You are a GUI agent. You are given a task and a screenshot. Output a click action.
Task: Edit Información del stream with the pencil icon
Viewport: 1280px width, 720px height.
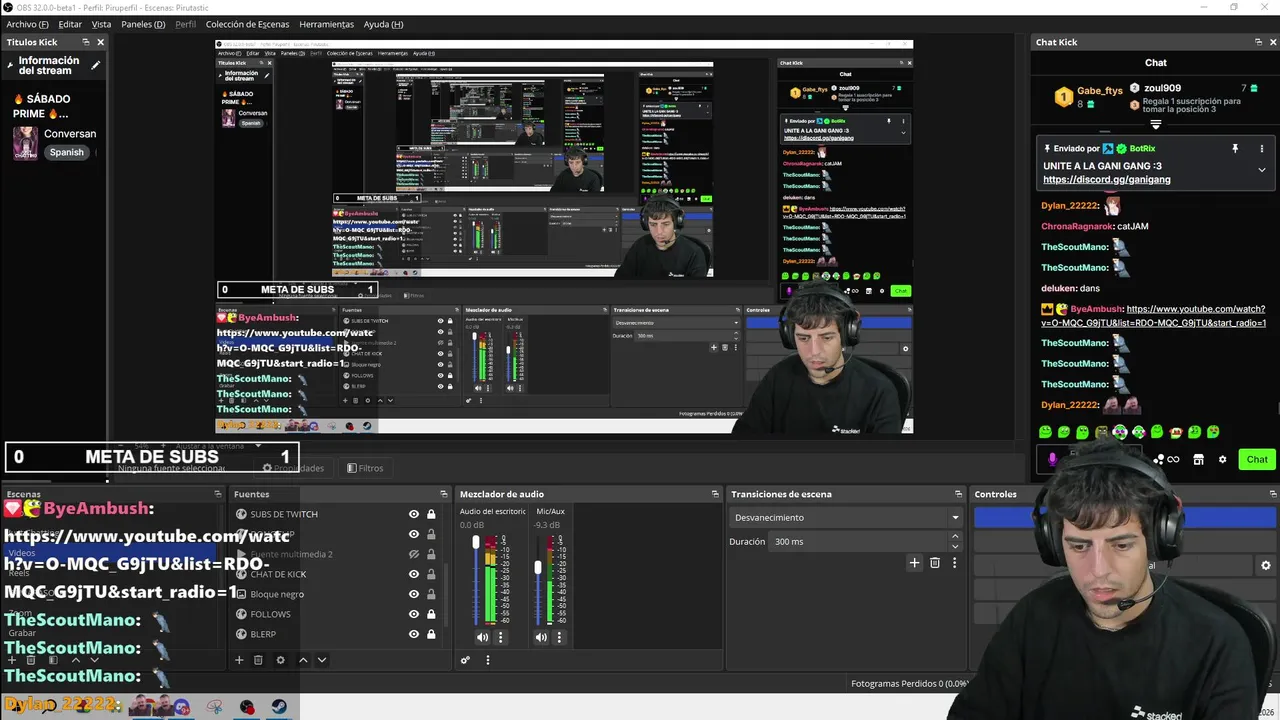pos(96,65)
